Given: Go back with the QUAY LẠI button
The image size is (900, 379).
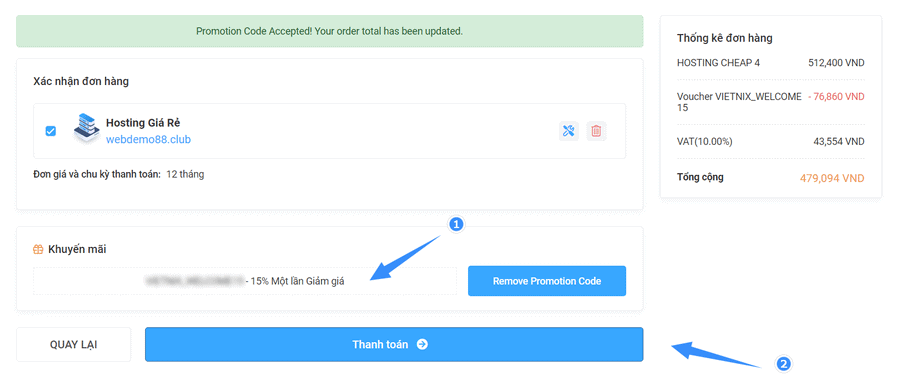Looking at the screenshot, I should tap(73, 345).
